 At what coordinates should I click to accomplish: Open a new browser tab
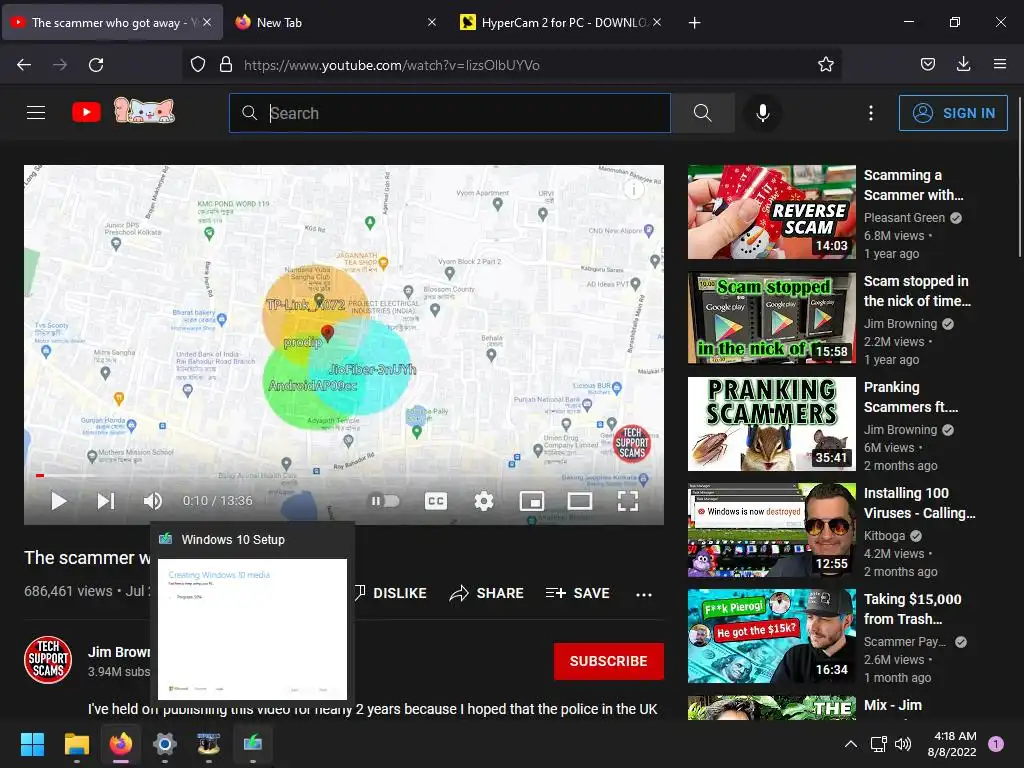[x=694, y=22]
